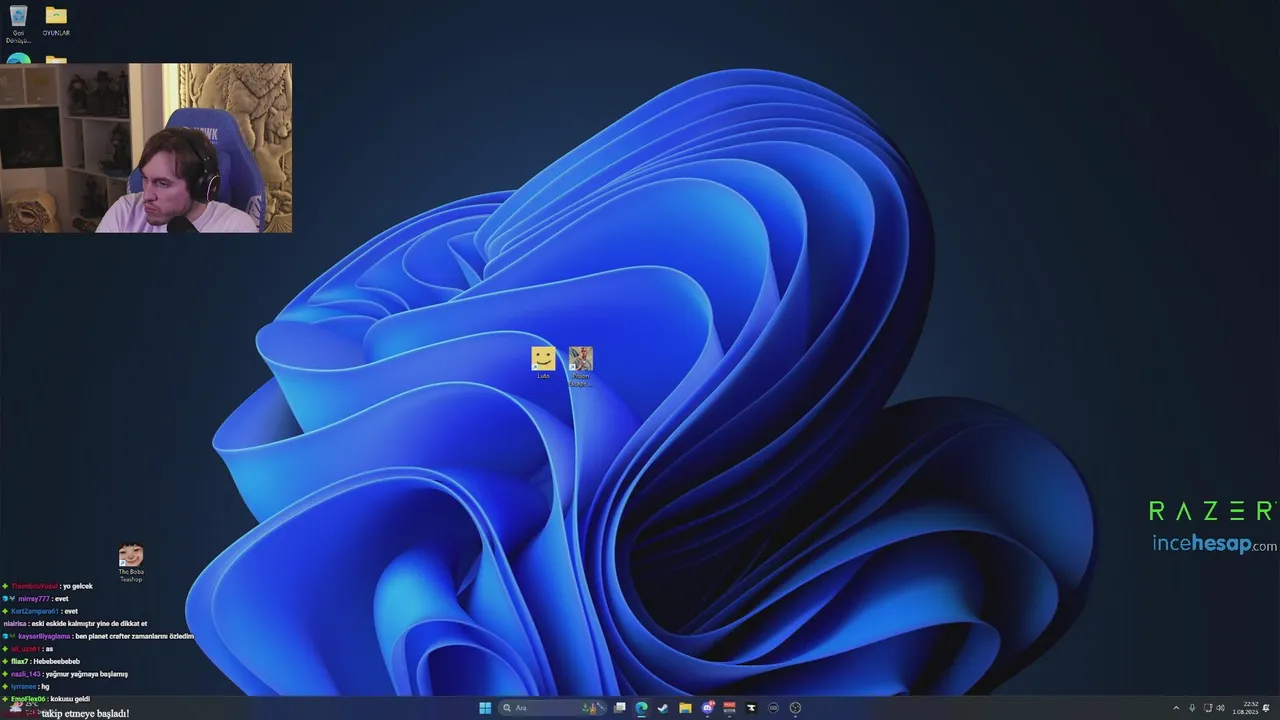Image resolution: width=1280 pixels, height=720 pixels.
Task: Click the Ara search box in taskbar
Action: click(552, 708)
